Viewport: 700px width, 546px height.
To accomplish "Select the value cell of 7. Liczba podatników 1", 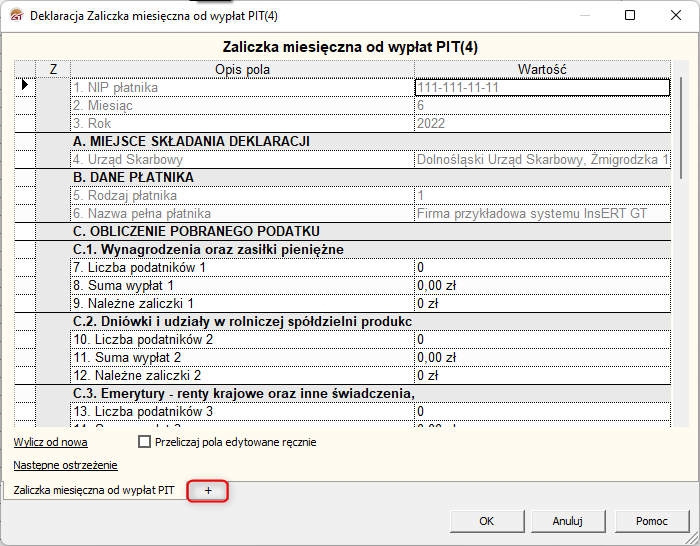I will click(542, 267).
